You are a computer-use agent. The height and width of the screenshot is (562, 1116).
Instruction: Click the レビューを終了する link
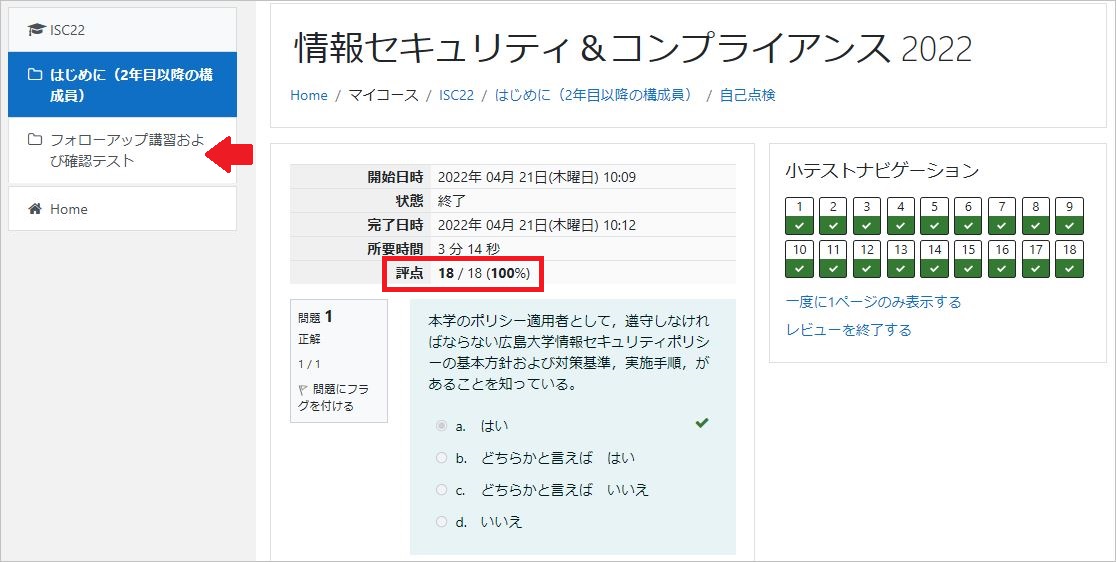pos(848,330)
